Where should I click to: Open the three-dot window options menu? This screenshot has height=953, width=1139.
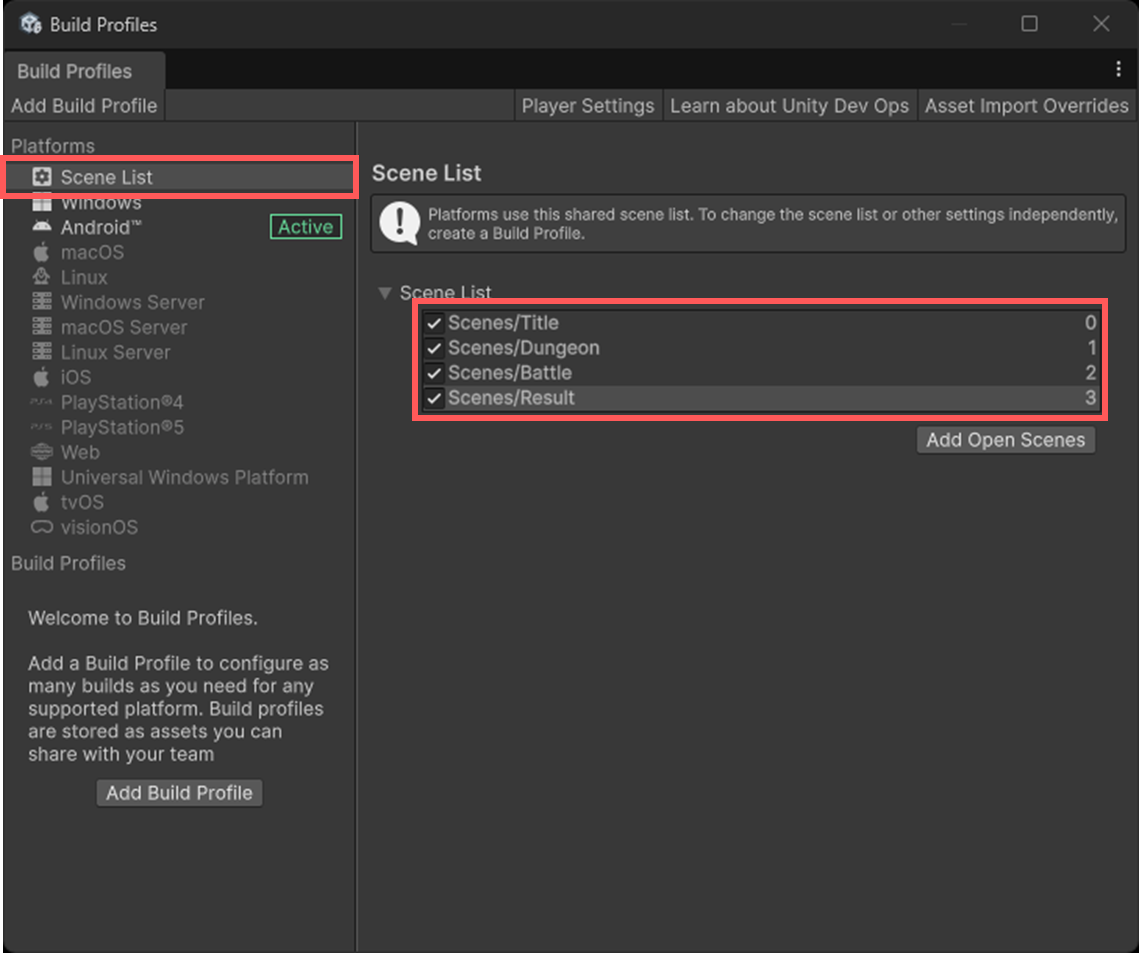click(x=1118, y=69)
